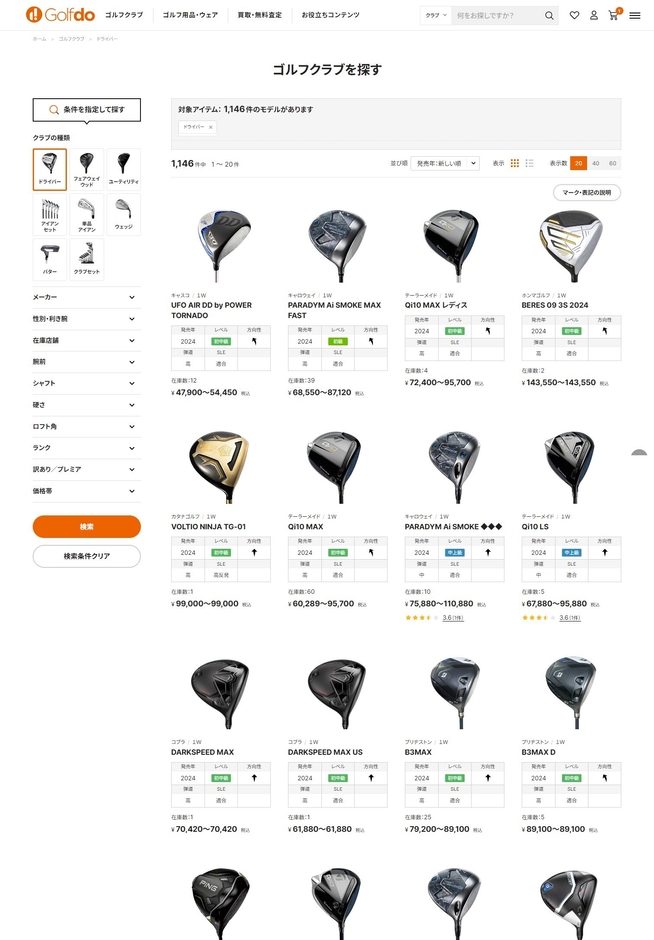
Task: Switch to list view display icon
Action: [529, 163]
